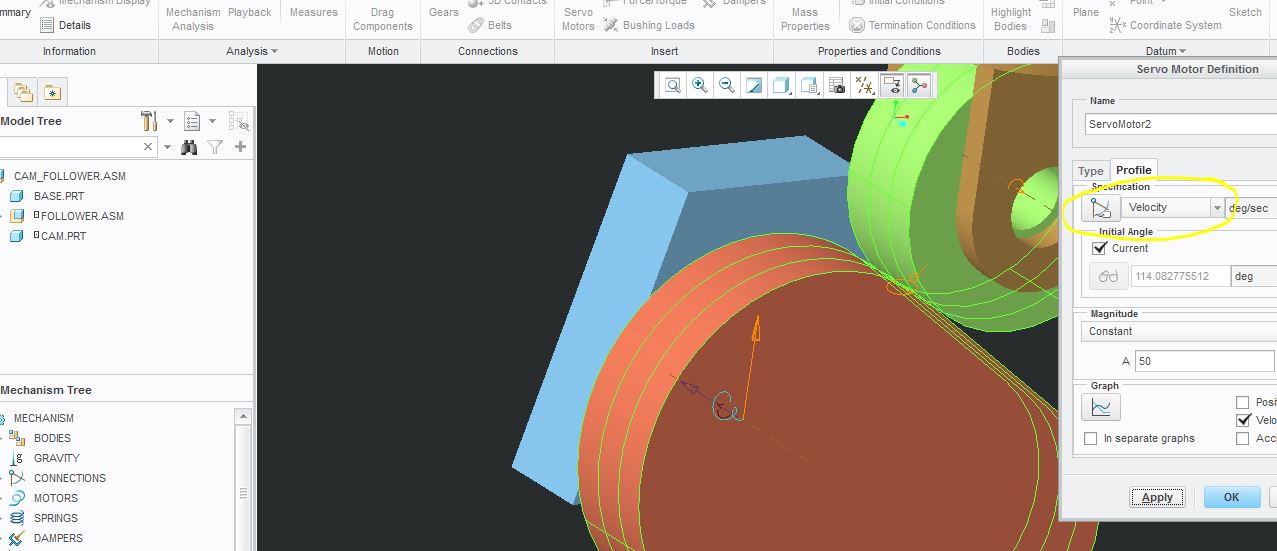The height and width of the screenshot is (551, 1277).
Task: Click Drag Components in the Motion group
Action: coord(383,18)
